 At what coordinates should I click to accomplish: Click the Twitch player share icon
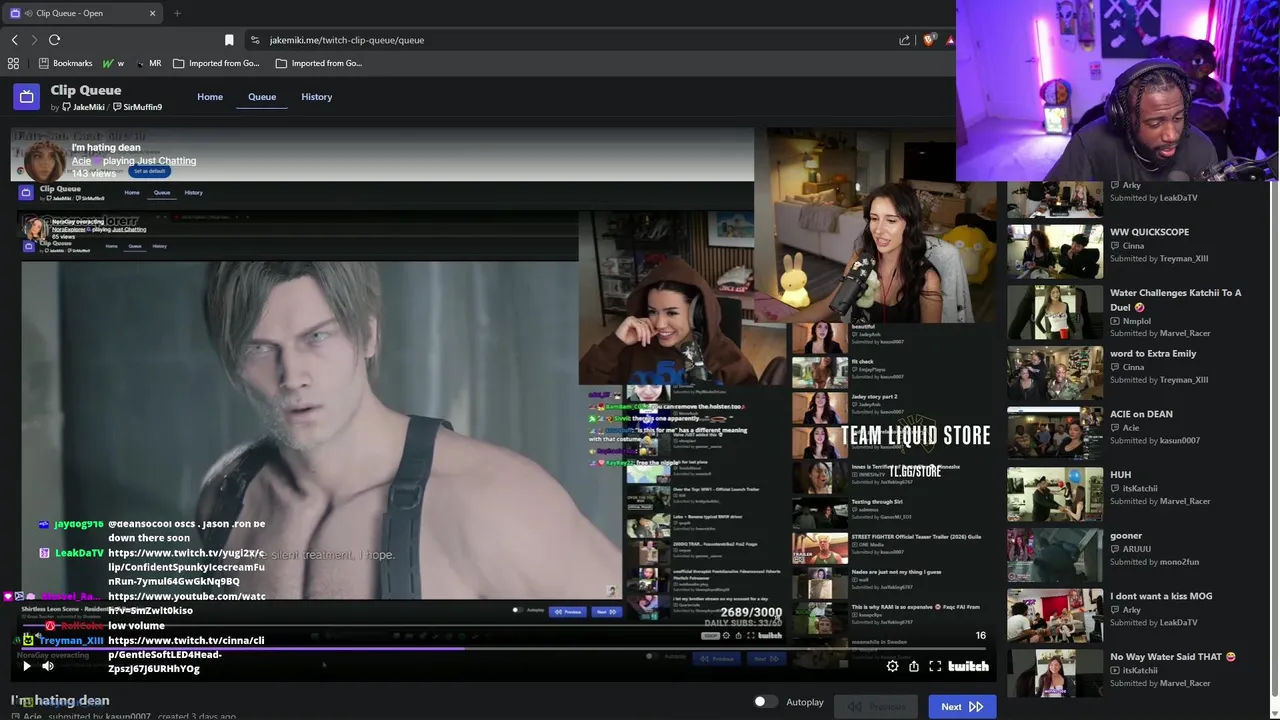[913, 666]
